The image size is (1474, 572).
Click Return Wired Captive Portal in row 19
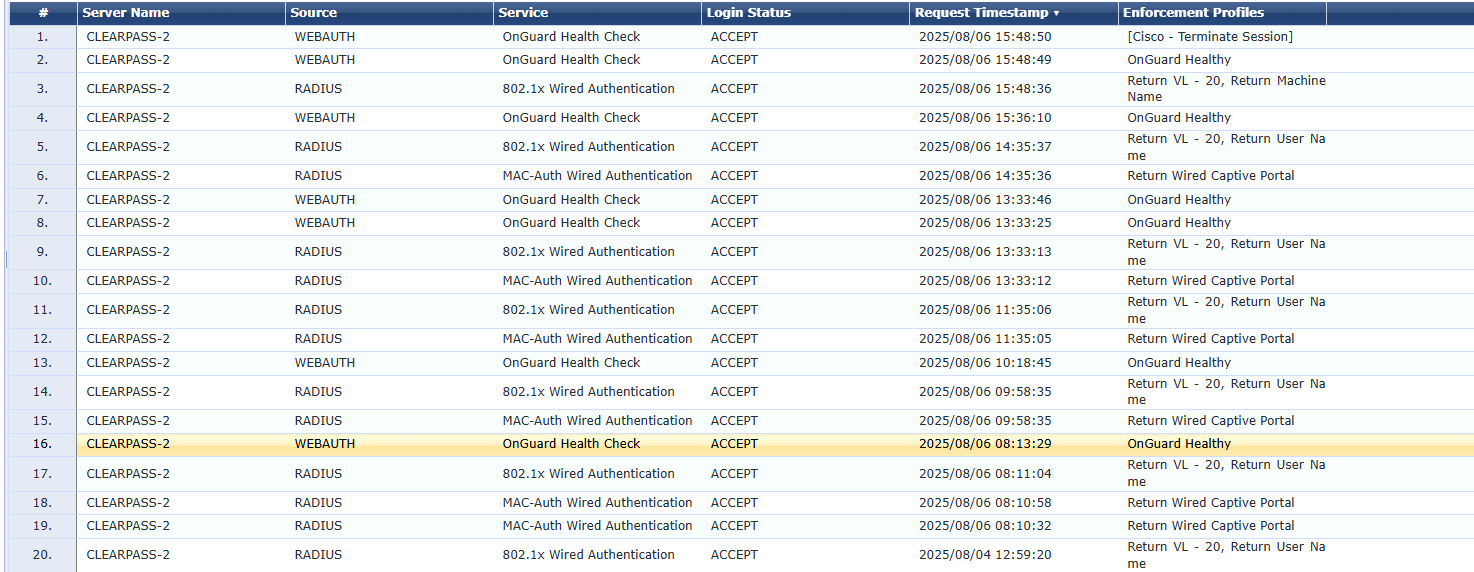pos(1211,526)
